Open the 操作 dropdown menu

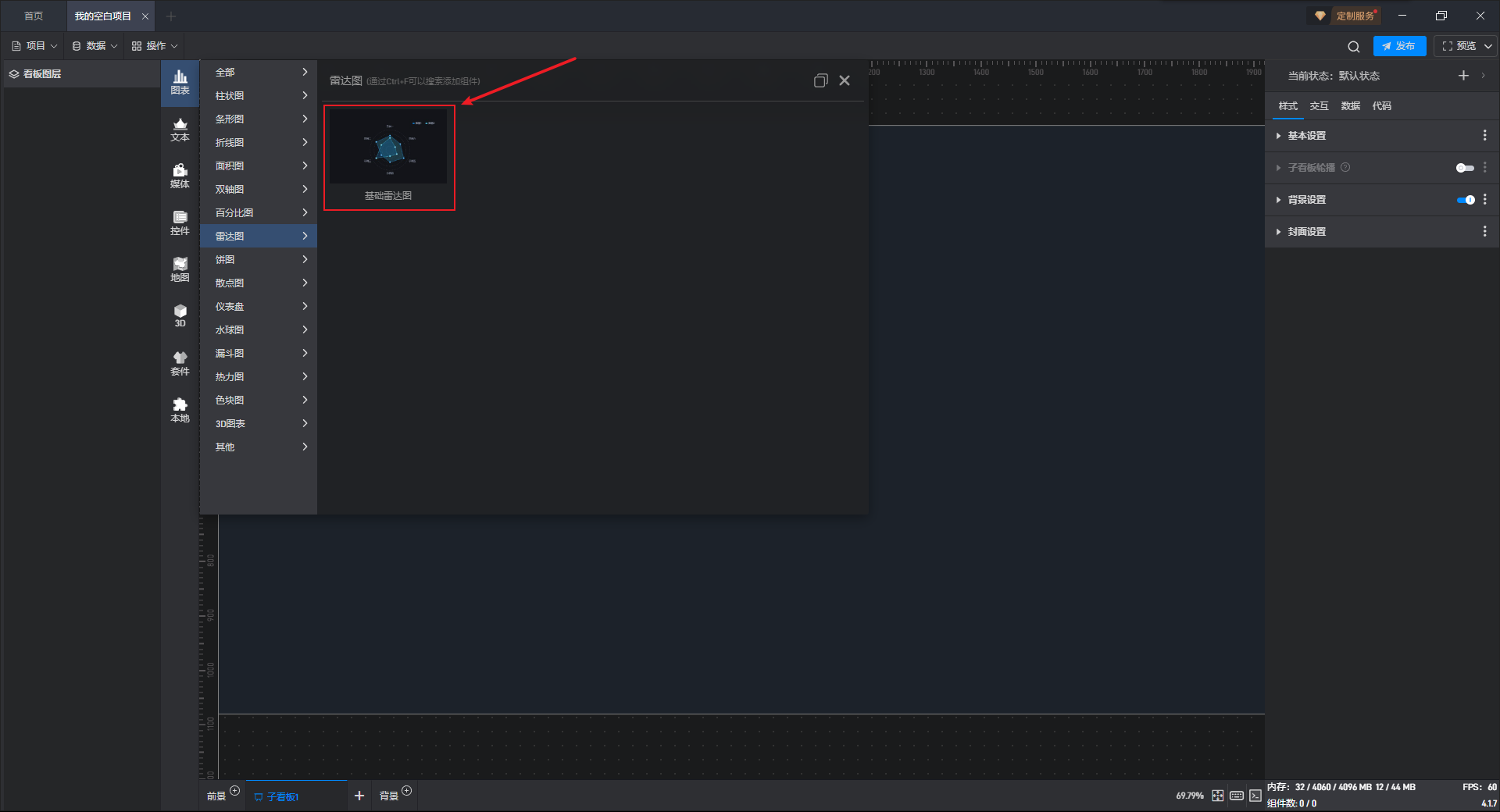click(155, 46)
